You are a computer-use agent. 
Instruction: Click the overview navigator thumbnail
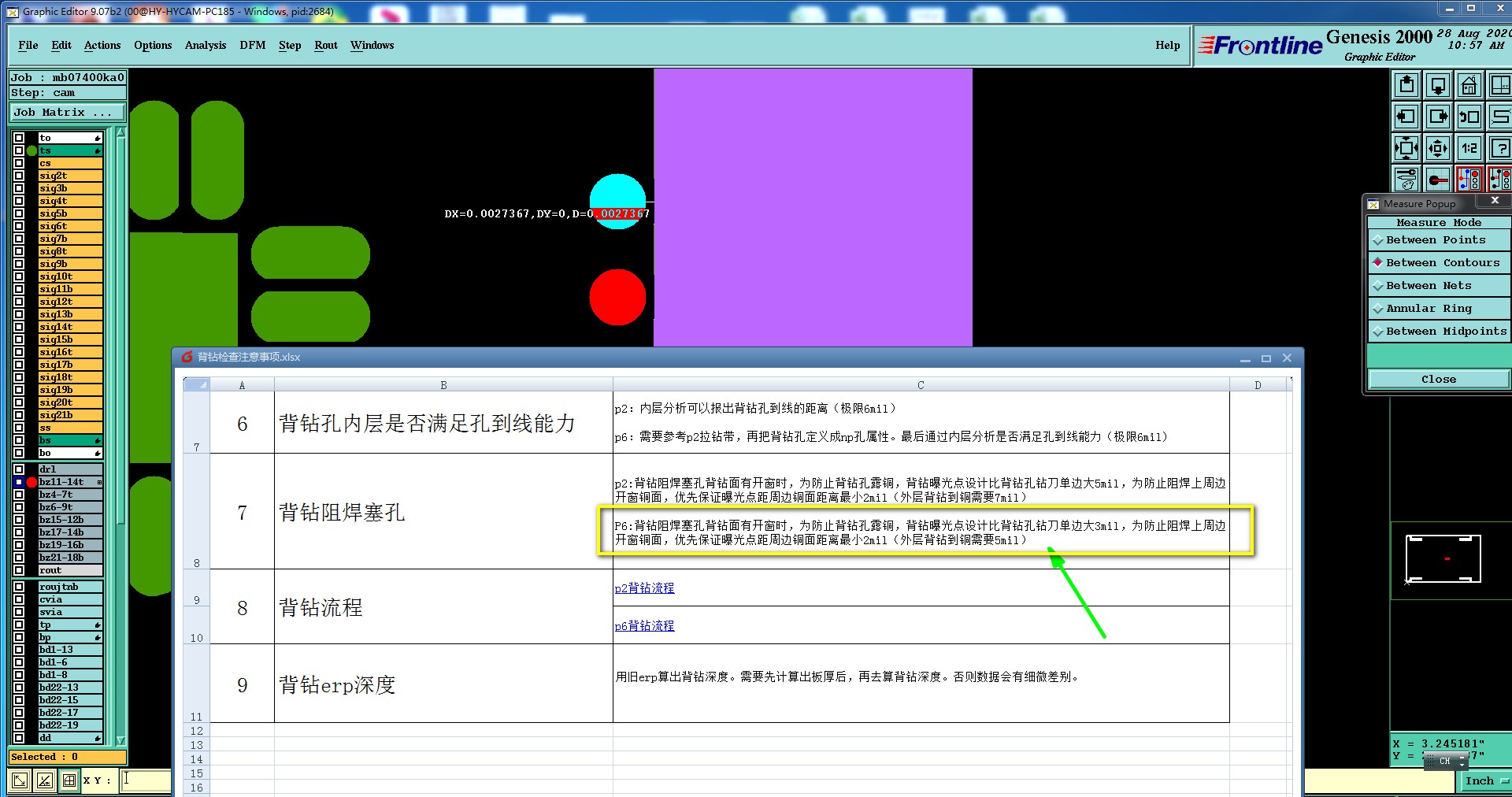[1443, 559]
